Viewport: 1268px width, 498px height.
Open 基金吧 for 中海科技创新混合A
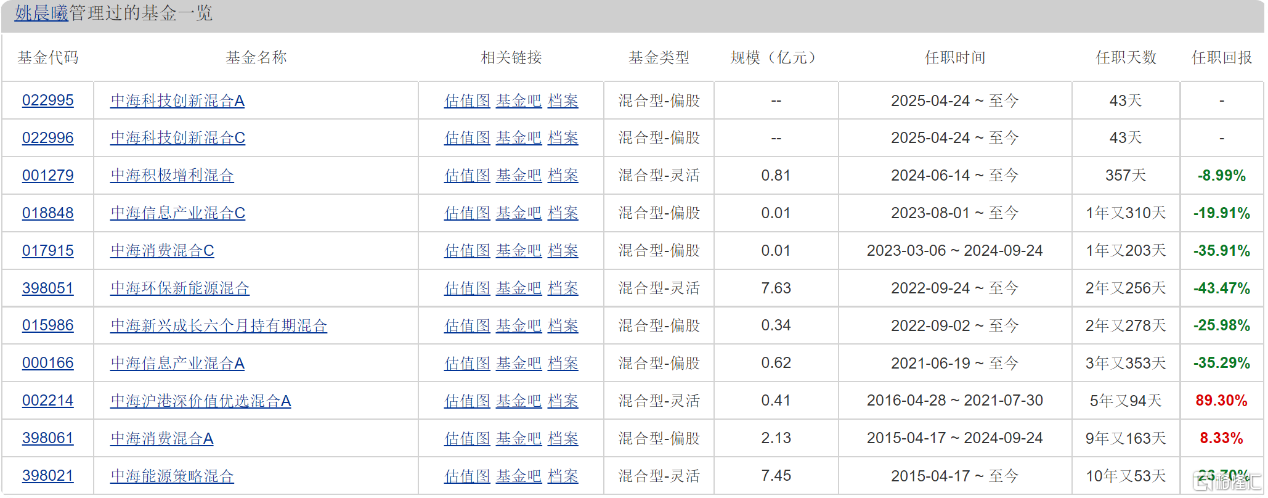[x=519, y=100]
